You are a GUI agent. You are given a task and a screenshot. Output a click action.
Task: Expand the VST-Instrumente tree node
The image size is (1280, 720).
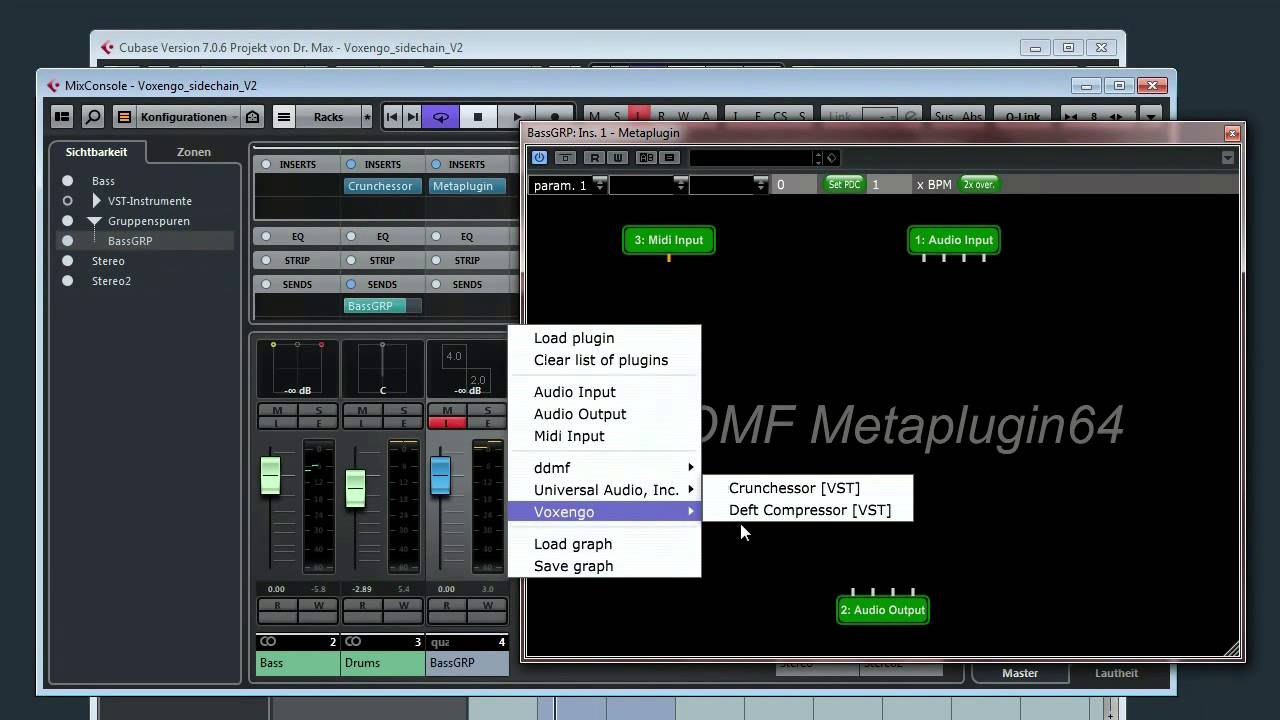pos(96,201)
